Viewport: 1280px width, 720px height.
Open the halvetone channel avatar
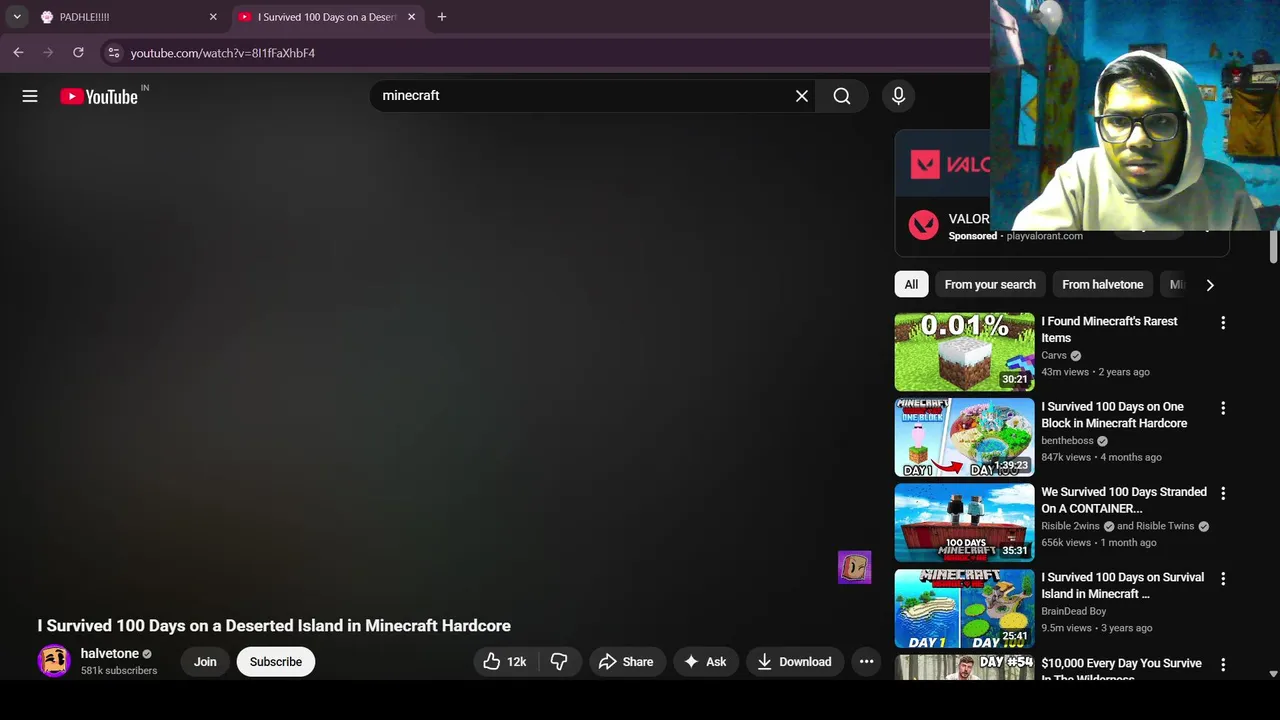click(54, 661)
